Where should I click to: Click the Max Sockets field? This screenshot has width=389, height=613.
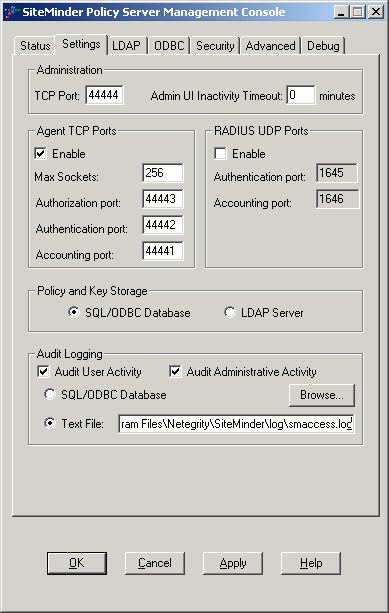coord(163,173)
